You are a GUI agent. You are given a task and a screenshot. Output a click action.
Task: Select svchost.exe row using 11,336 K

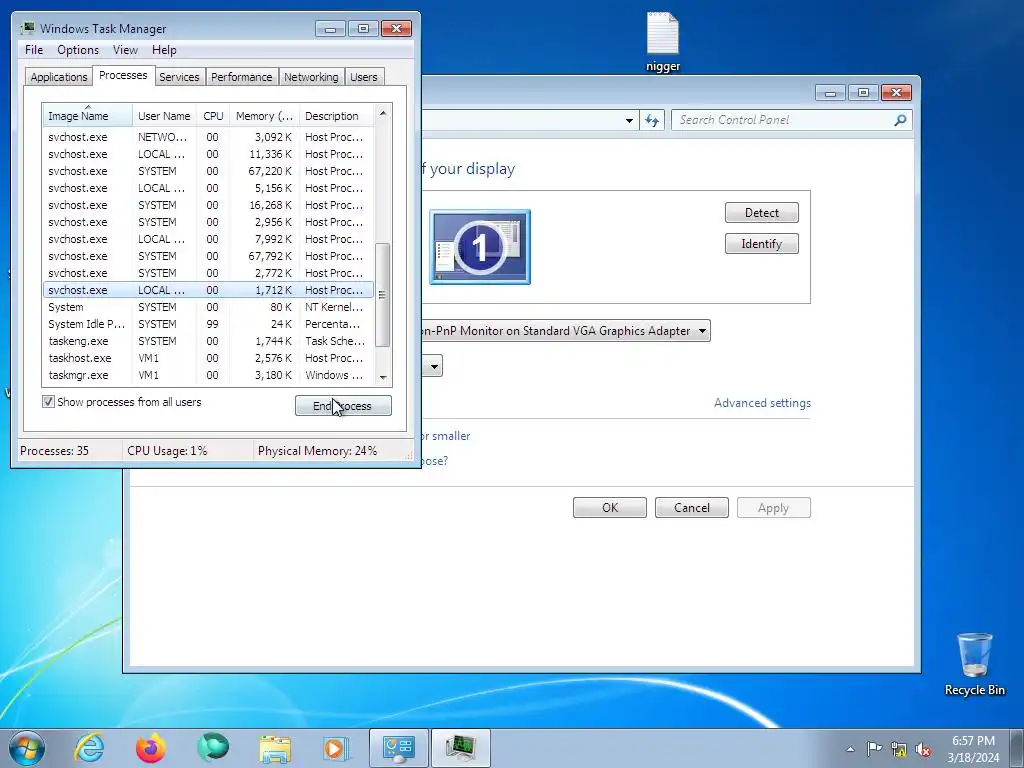(x=208, y=154)
